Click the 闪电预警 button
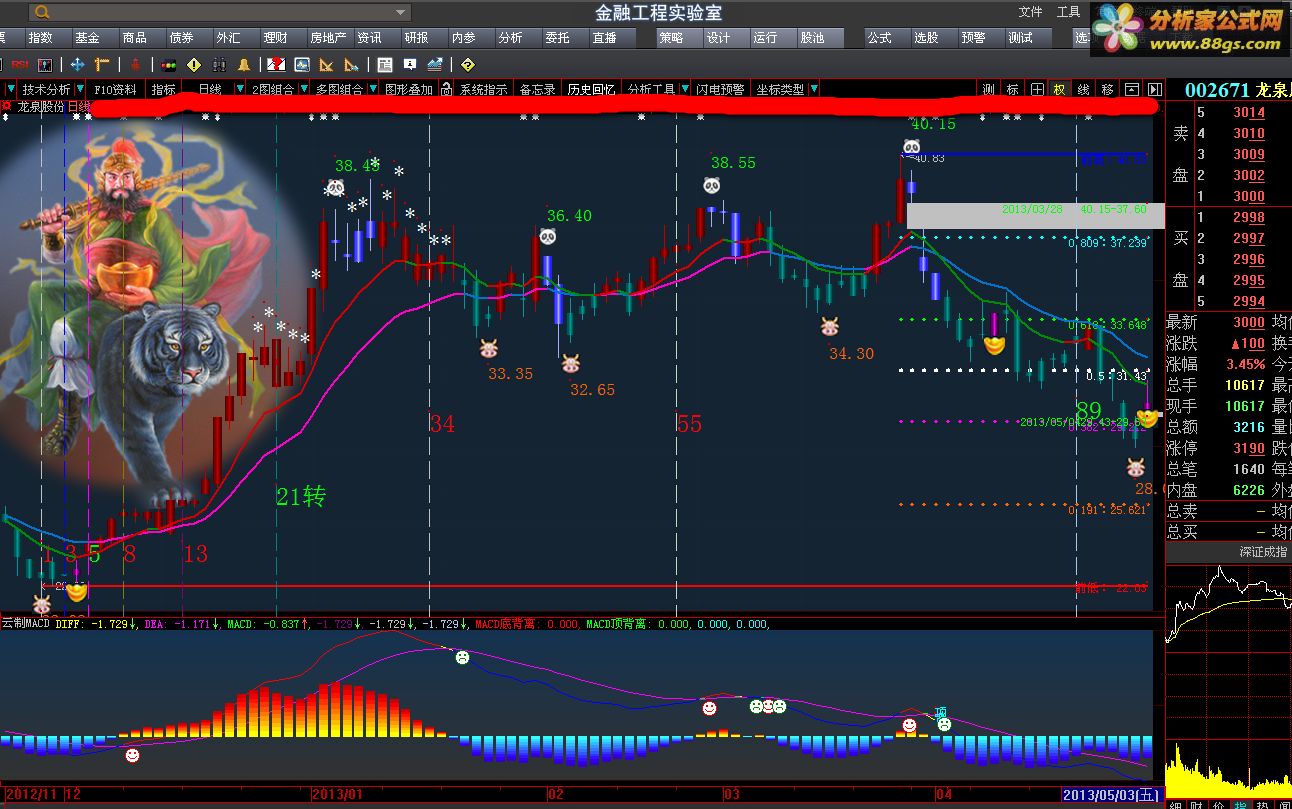1292x809 pixels. pyautogui.click(x=721, y=89)
